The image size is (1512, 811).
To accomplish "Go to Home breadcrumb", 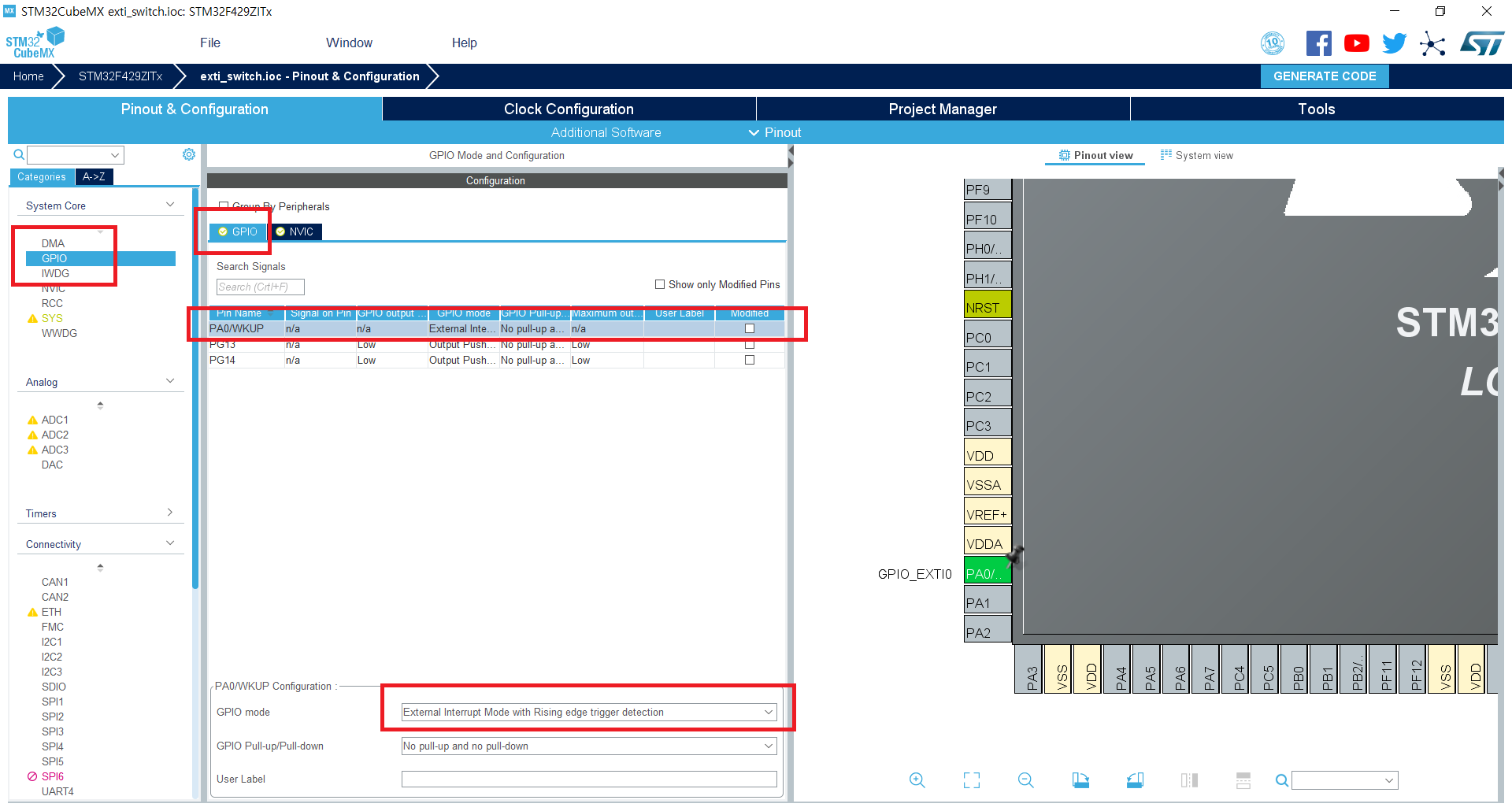I will pyautogui.click(x=28, y=76).
